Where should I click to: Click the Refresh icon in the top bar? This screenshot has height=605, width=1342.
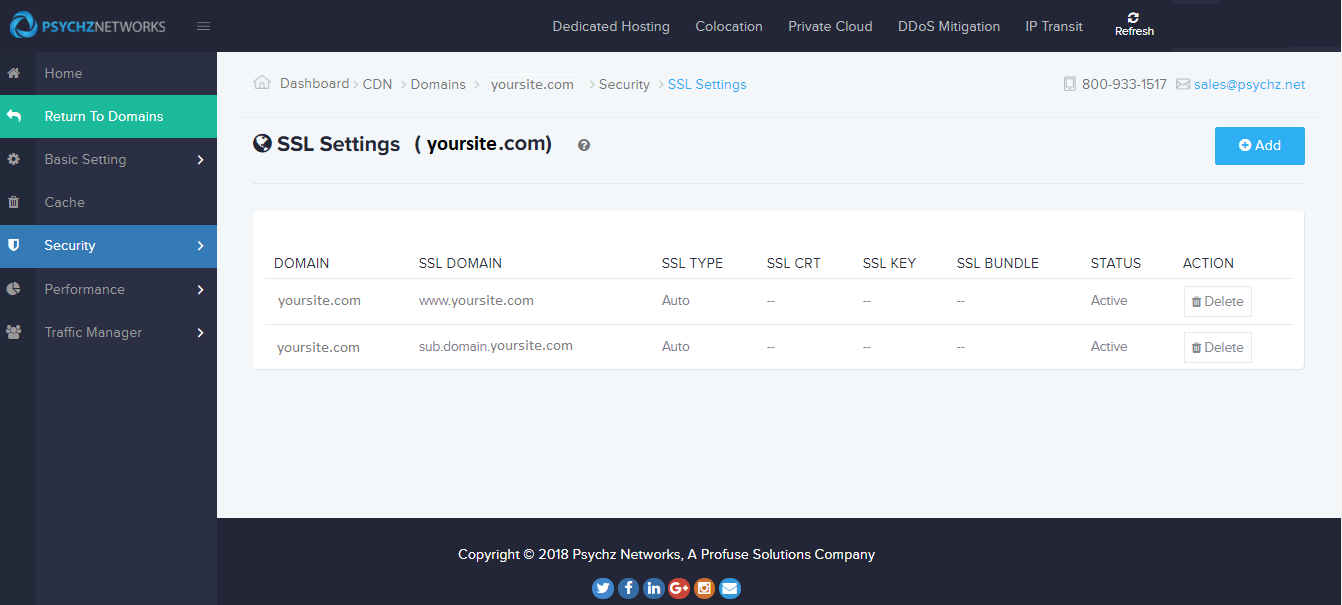click(x=1134, y=20)
